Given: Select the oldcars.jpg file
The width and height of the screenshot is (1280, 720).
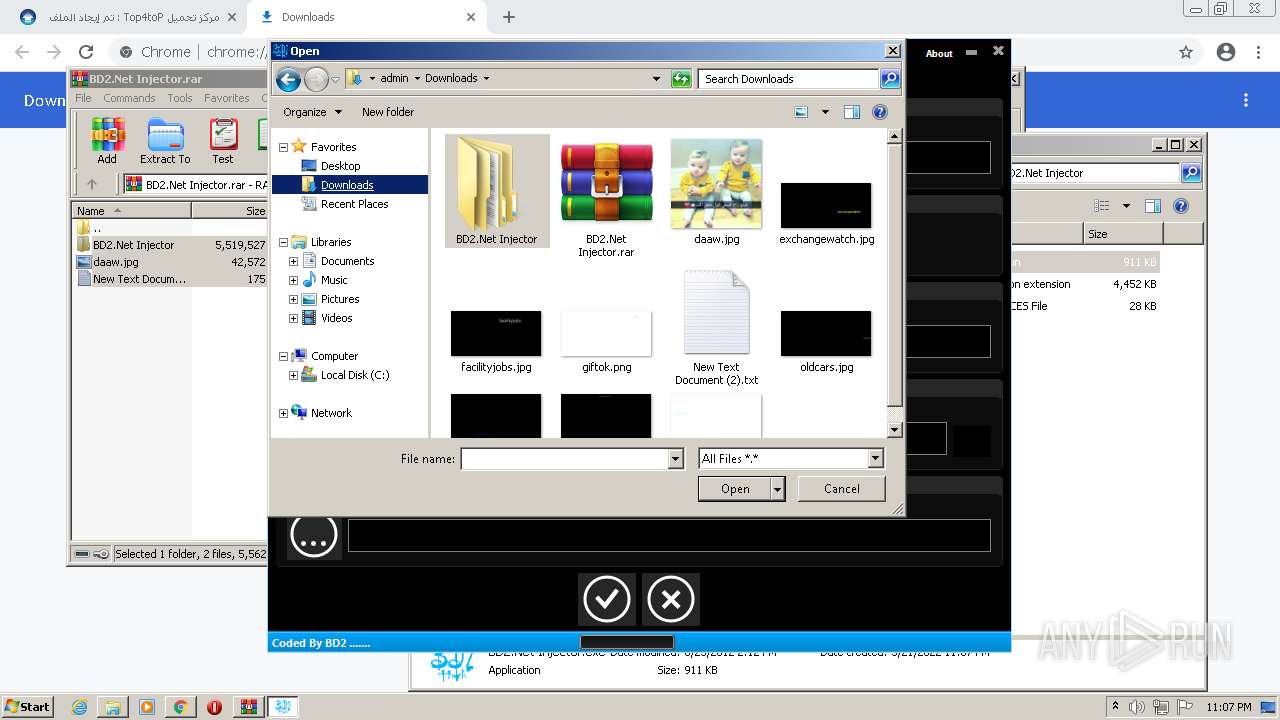Looking at the screenshot, I should pyautogui.click(x=826, y=340).
